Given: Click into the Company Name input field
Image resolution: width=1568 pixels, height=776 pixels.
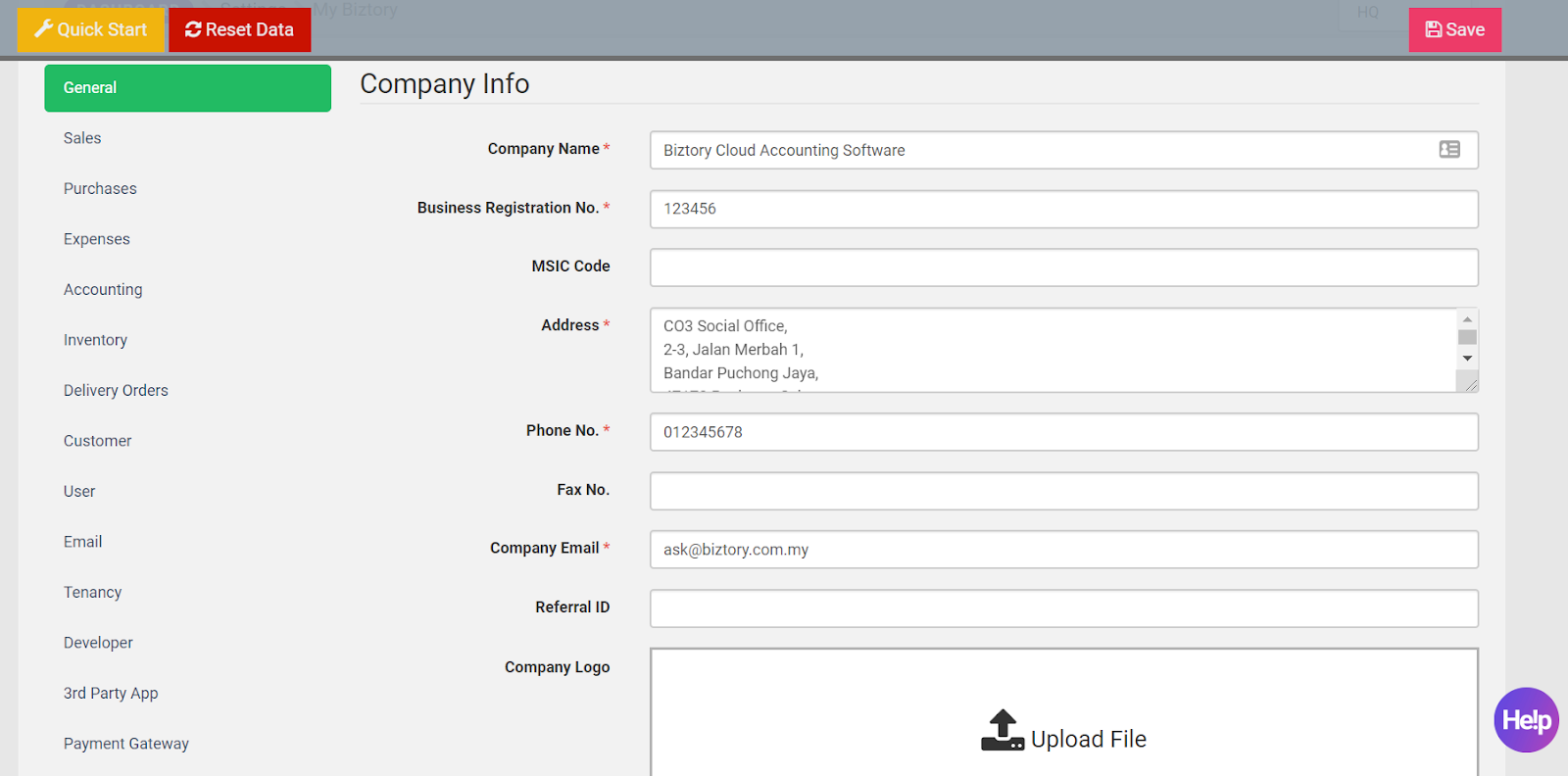Looking at the screenshot, I should point(1063,150).
